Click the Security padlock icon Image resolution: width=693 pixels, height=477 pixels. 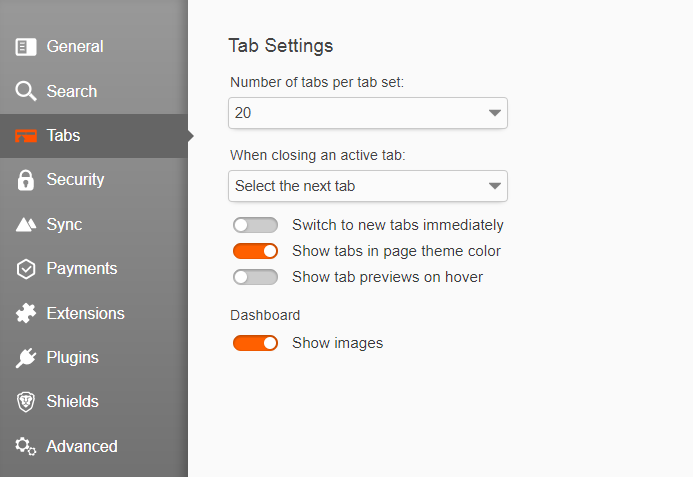(26, 180)
